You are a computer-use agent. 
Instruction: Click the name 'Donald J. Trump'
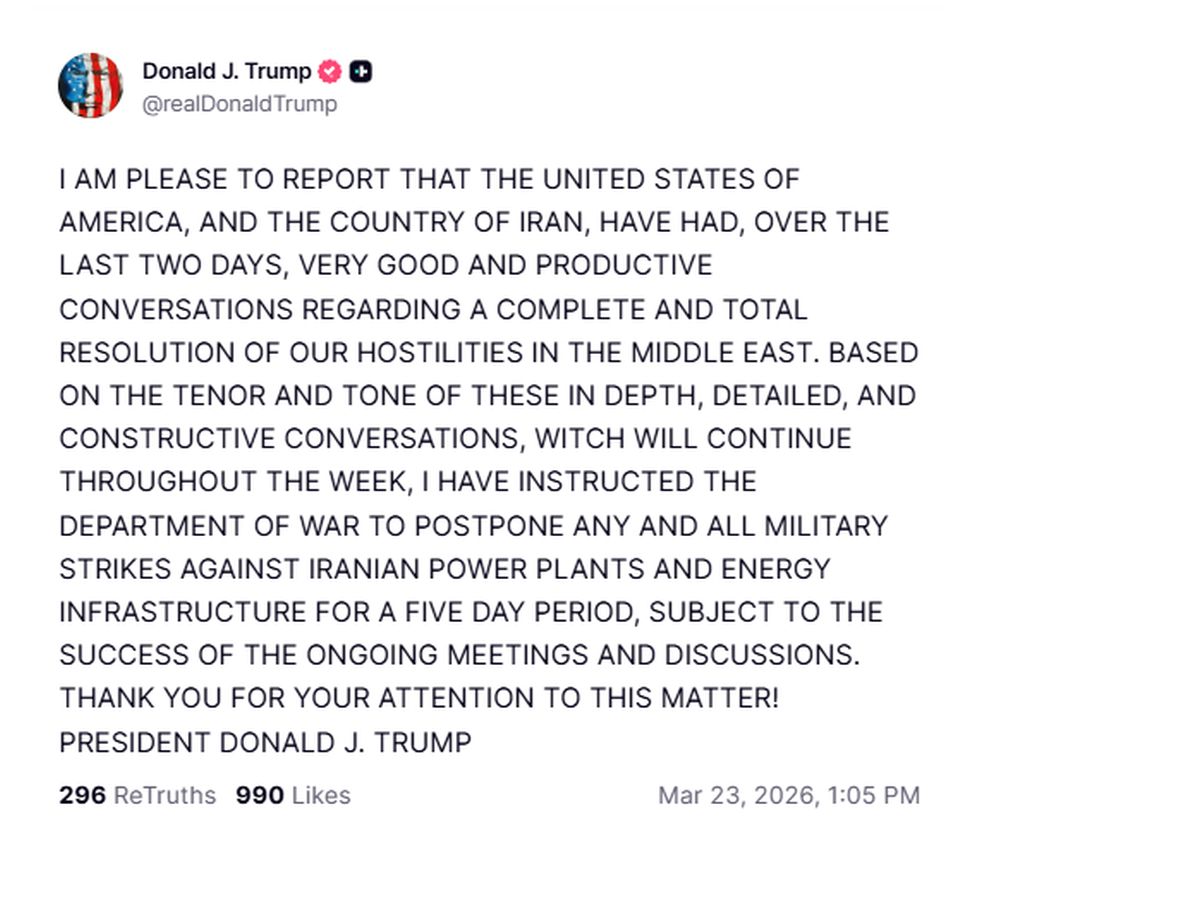coord(227,71)
